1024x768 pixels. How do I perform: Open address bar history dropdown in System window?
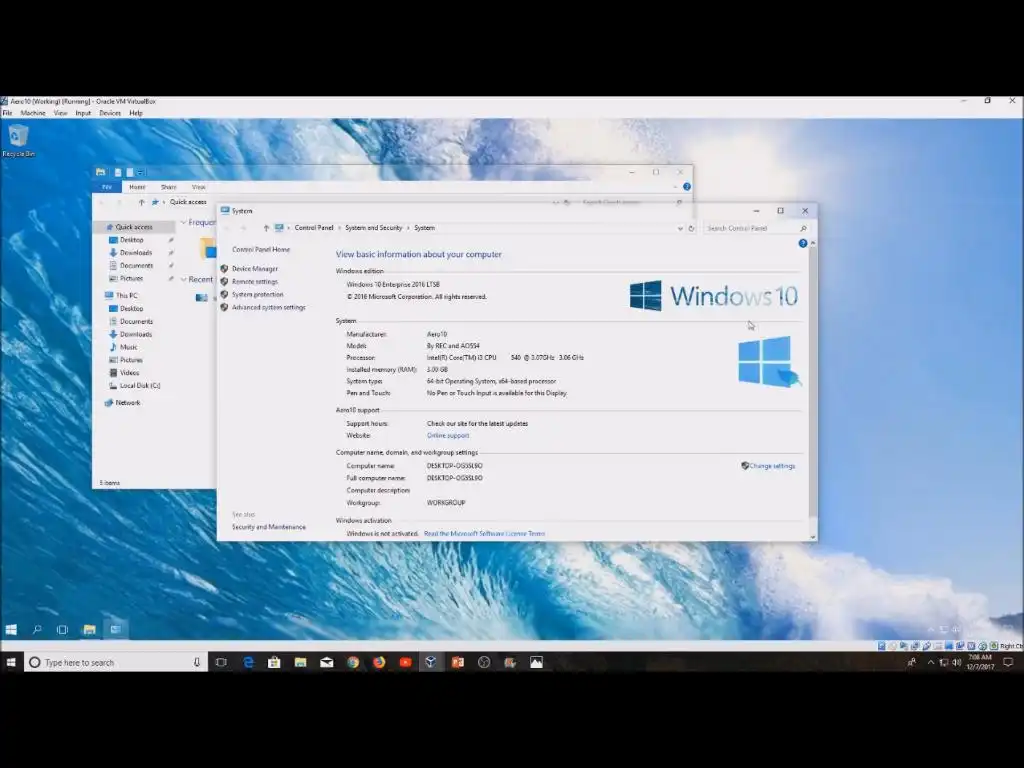click(680, 229)
